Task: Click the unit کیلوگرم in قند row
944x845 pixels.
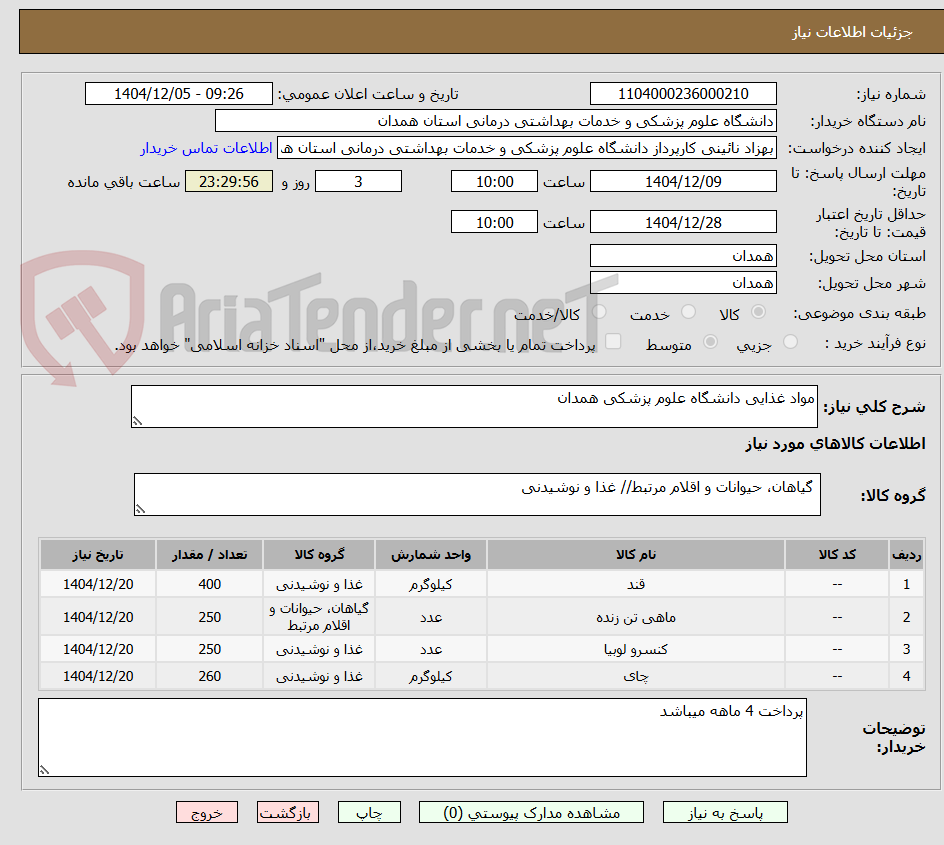Action: [431, 584]
